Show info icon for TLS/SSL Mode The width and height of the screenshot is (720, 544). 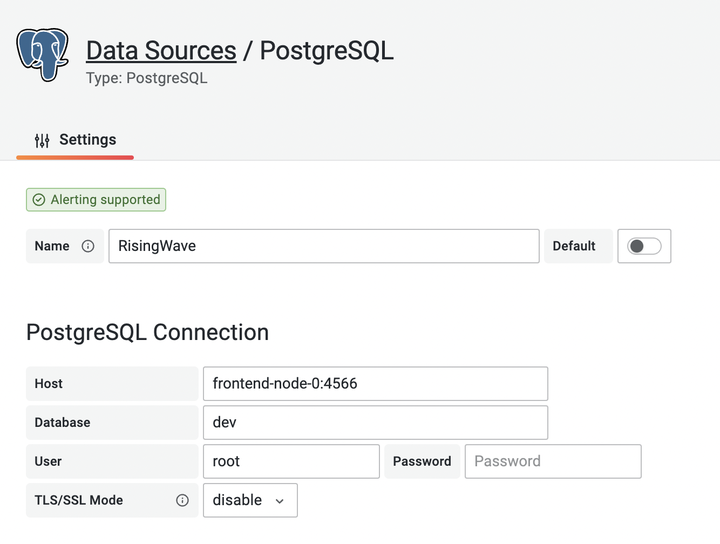tap(182, 500)
